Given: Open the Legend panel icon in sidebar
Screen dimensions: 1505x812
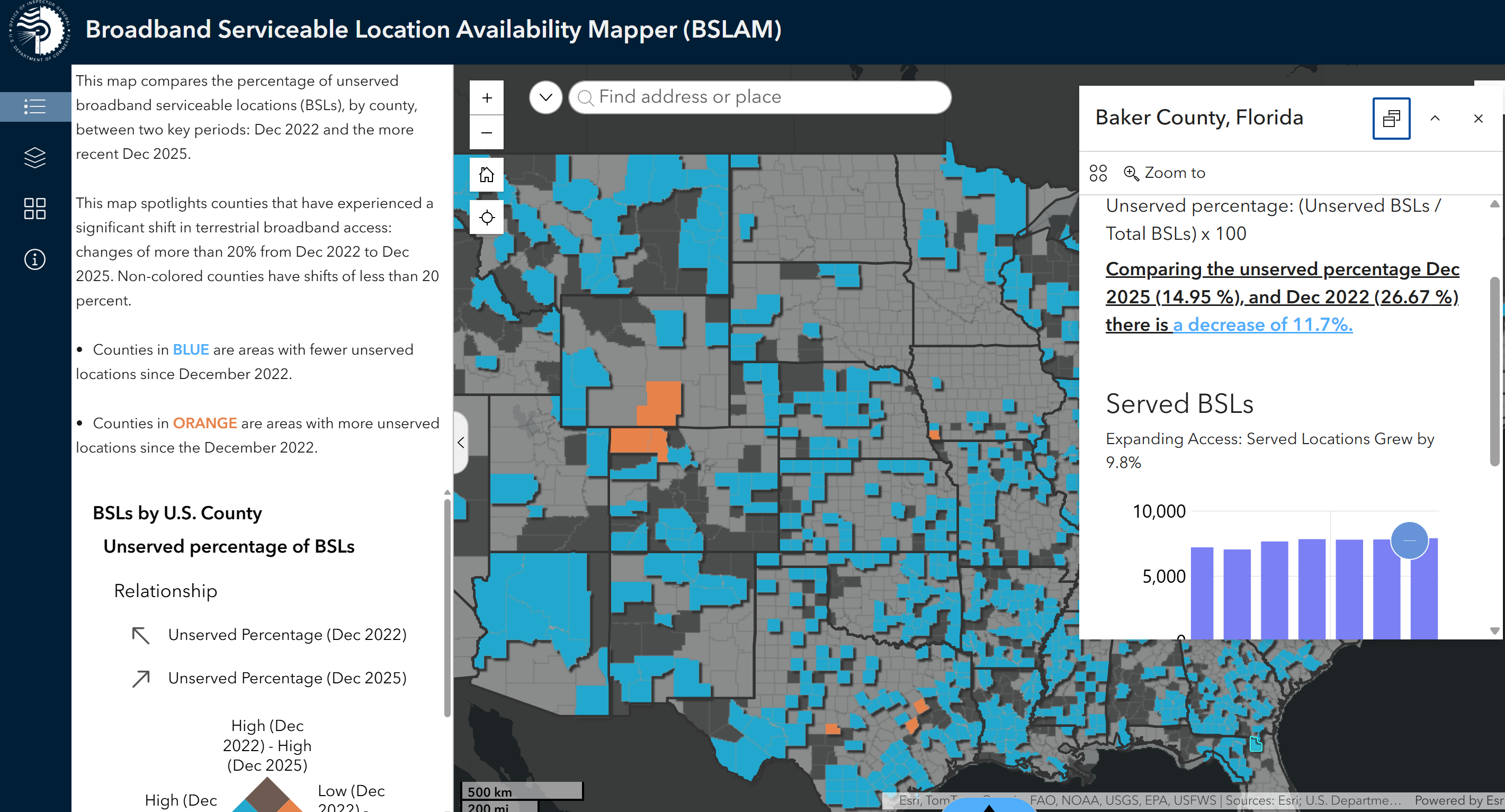Looking at the screenshot, I should pos(35,106).
